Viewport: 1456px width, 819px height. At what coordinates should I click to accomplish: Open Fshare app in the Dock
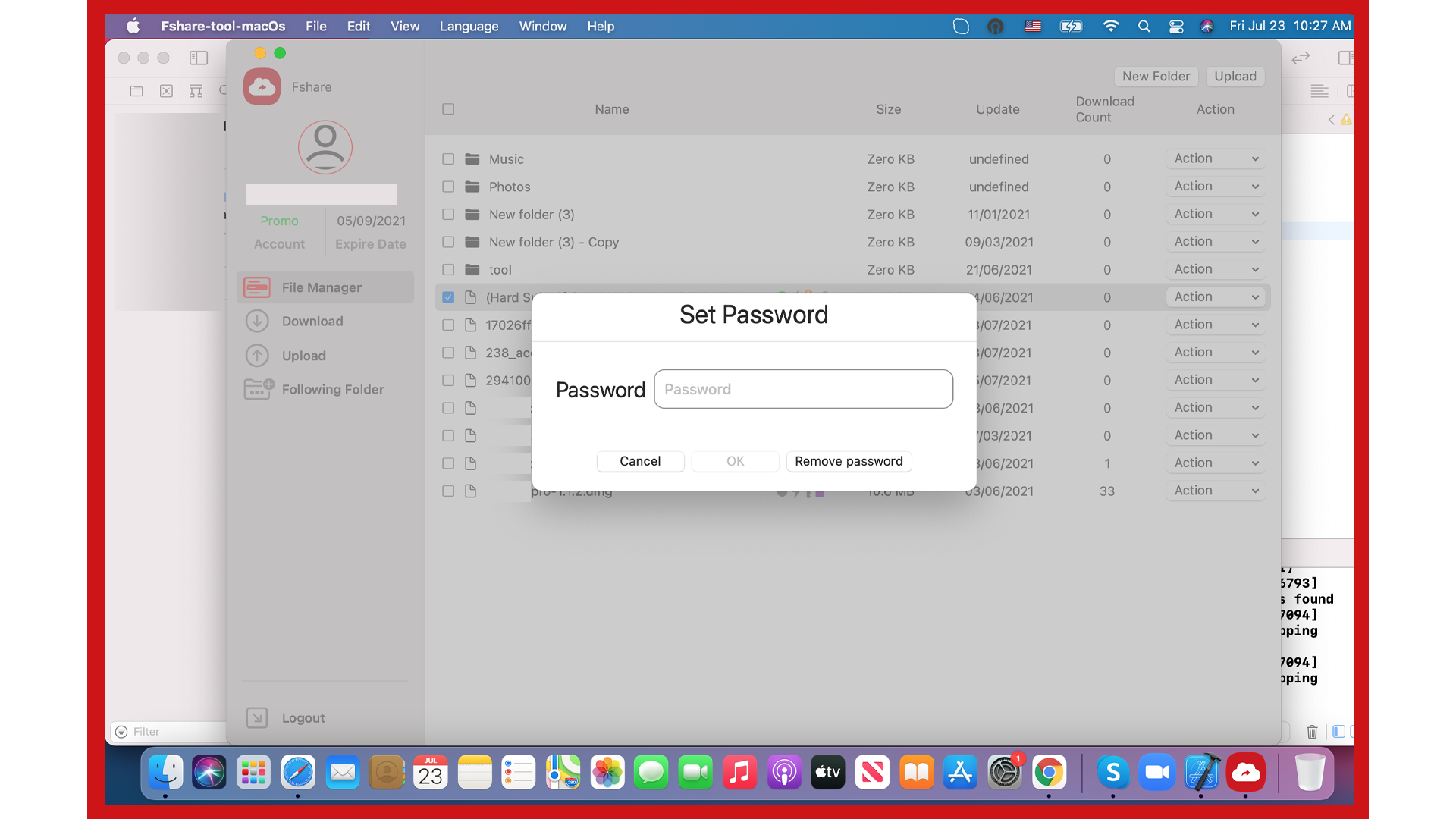pyautogui.click(x=1246, y=773)
